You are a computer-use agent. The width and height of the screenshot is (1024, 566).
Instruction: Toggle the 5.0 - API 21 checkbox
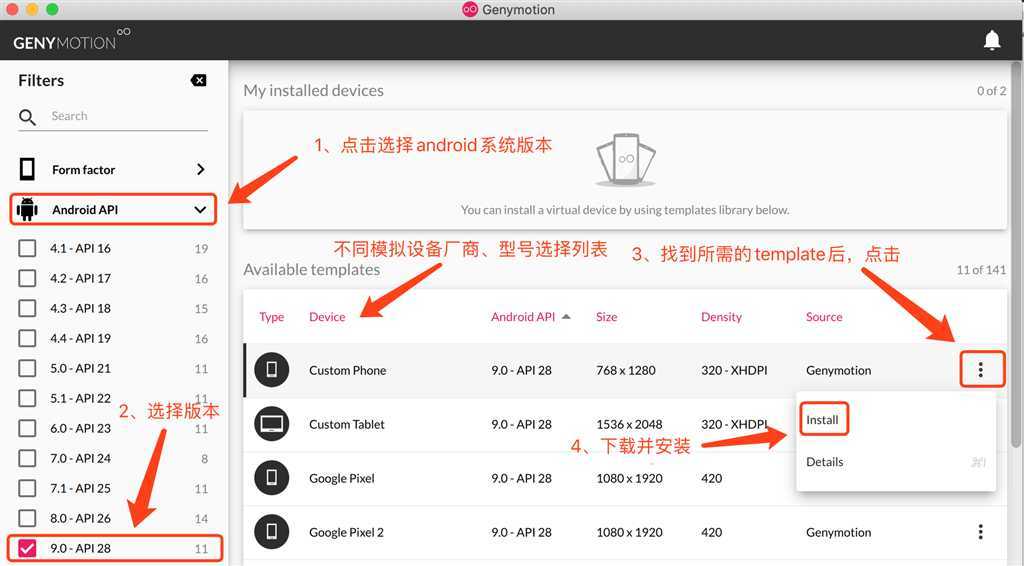click(27, 368)
